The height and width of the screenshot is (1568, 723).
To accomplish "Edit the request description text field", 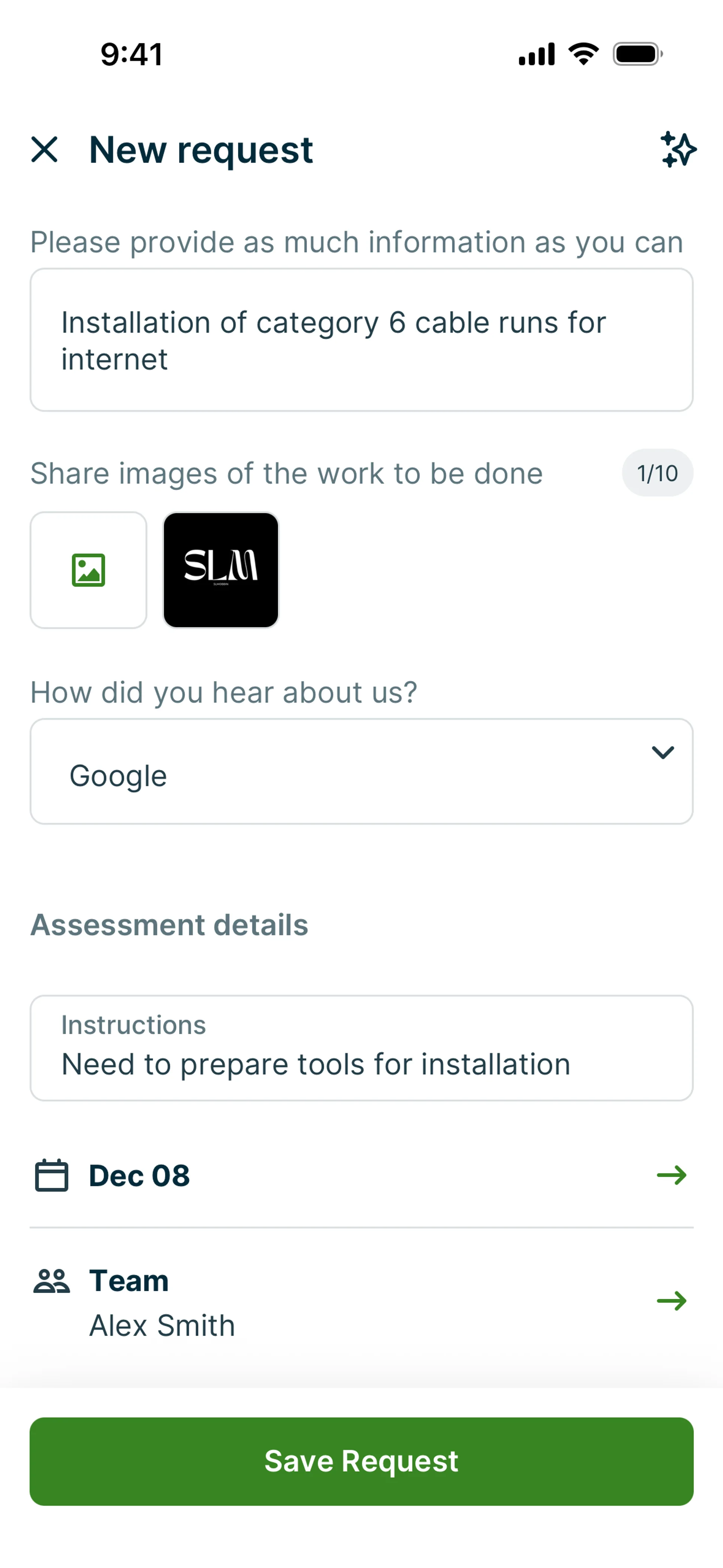I will [x=361, y=340].
